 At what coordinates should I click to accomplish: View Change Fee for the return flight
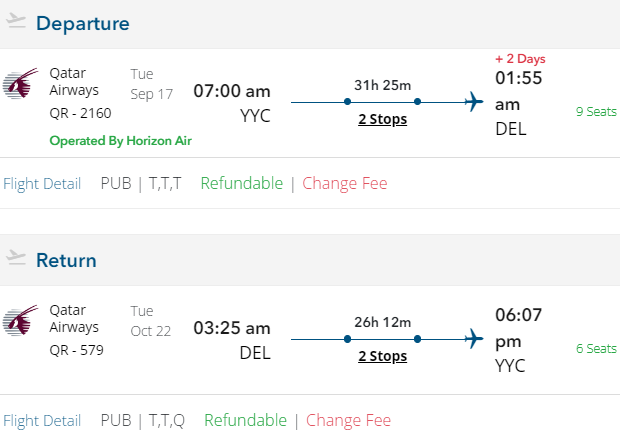(x=348, y=421)
